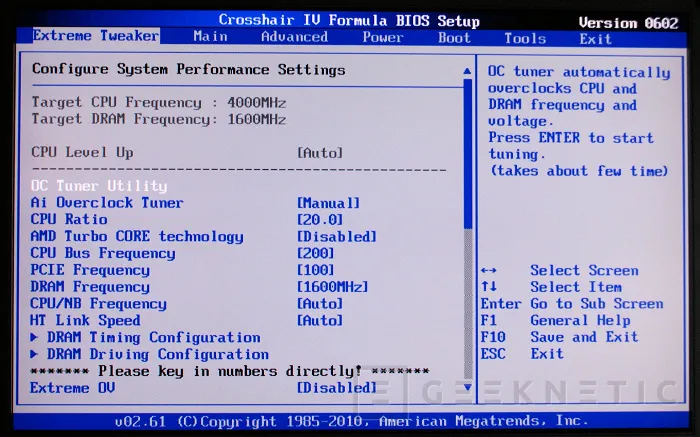Click the American Megatrends copyright line
The height and width of the screenshot is (437, 700).
pos(351,421)
